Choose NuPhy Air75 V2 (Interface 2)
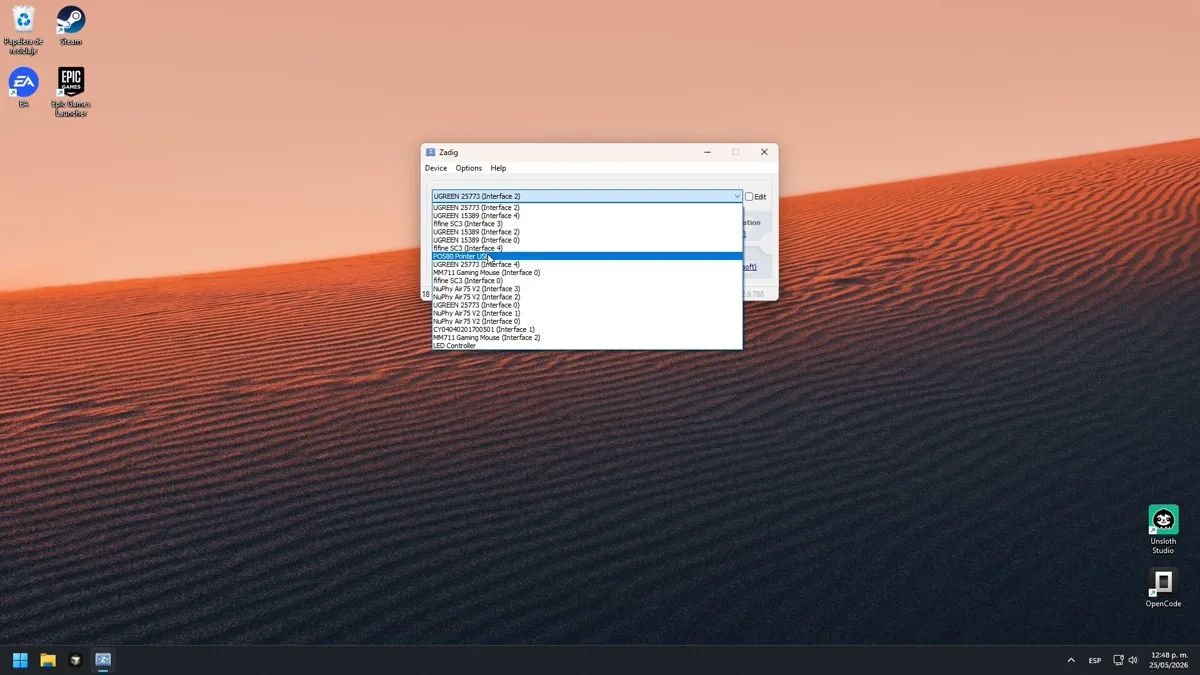The height and width of the screenshot is (675, 1200). point(587,297)
